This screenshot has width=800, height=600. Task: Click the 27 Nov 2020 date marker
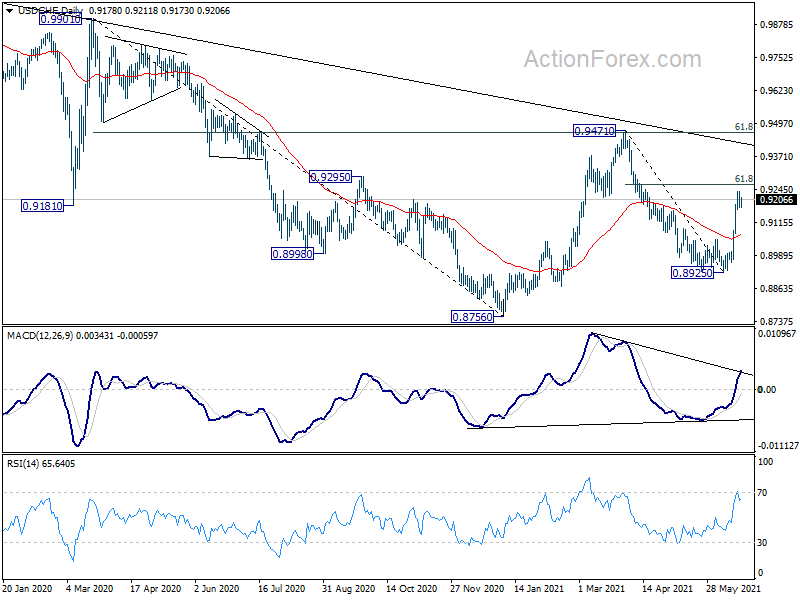click(x=477, y=588)
